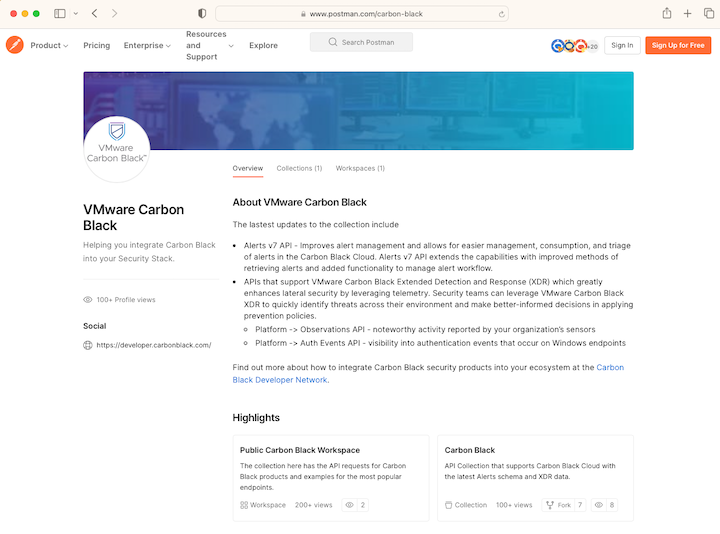The width and height of the screenshot is (720, 534).
Task: Open a new tab with plus icon
Action: pos(687,14)
